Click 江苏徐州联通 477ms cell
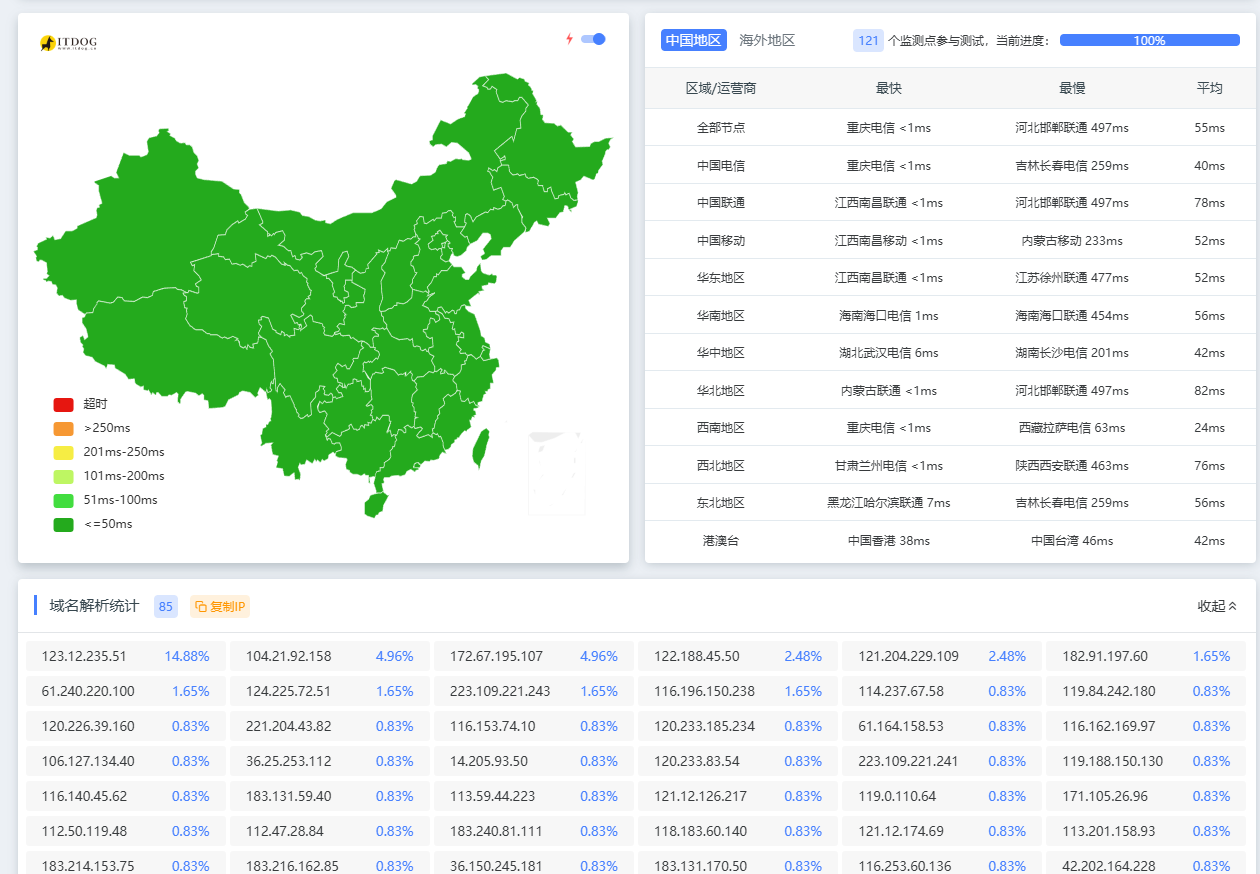The height and width of the screenshot is (874, 1260). pyautogui.click(x=1072, y=278)
